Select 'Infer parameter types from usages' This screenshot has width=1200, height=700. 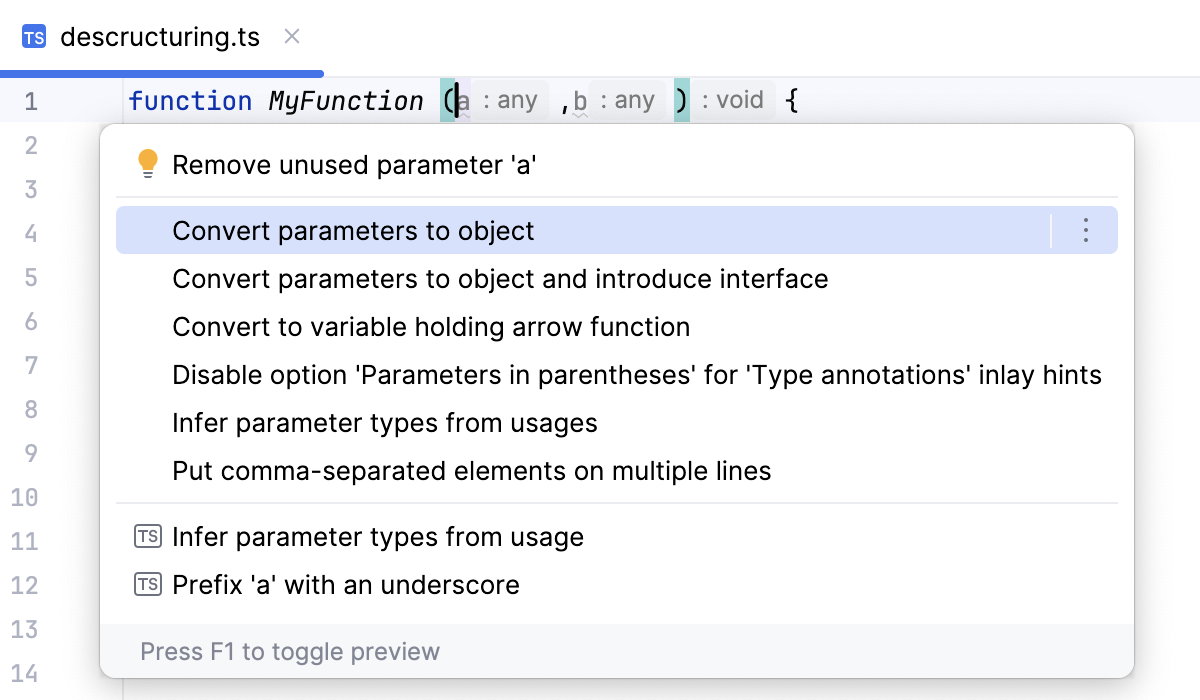pos(385,423)
